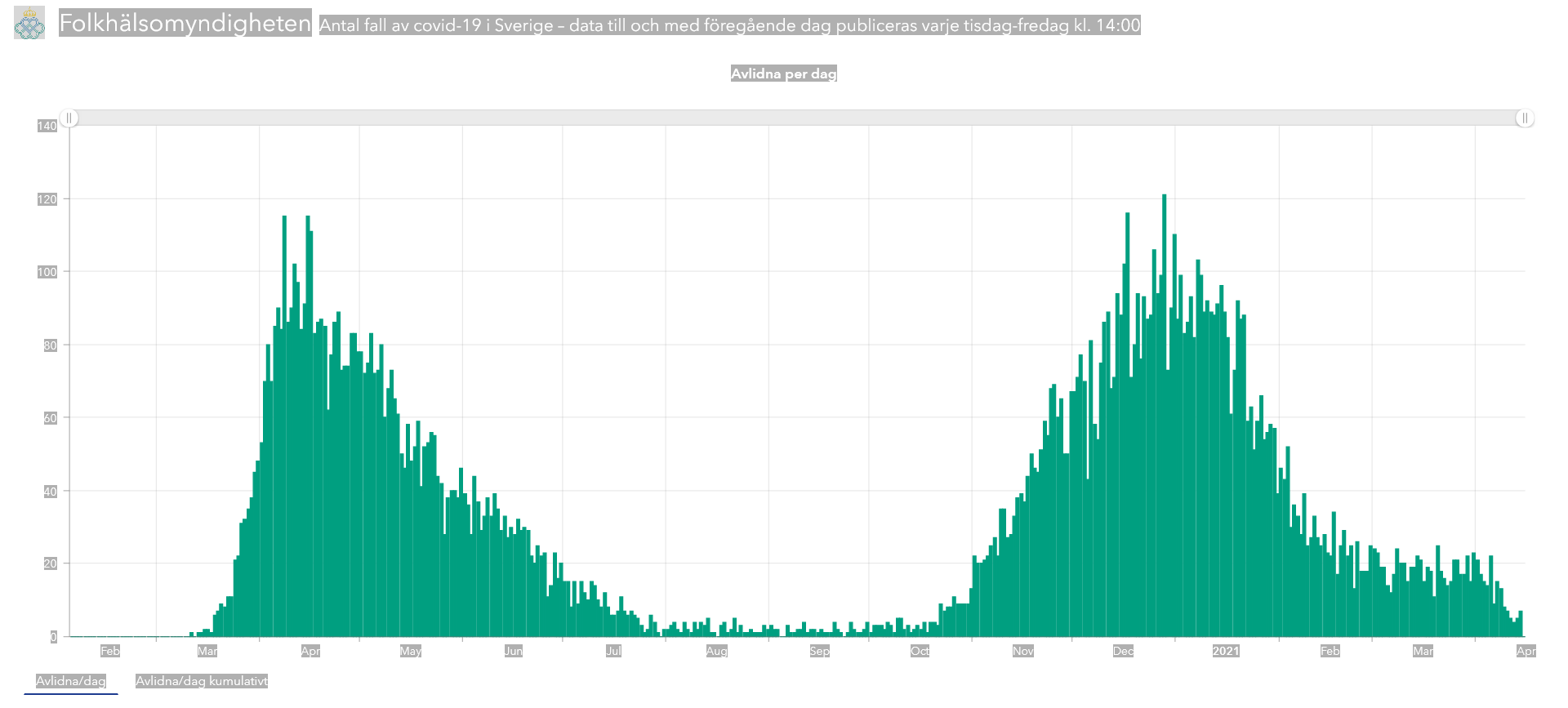The height and width of the screenshot is (708, 1568).
Task: Click the 'Antal fall av covid-19 i Sverige' subtitle
Action: [729, 25]
